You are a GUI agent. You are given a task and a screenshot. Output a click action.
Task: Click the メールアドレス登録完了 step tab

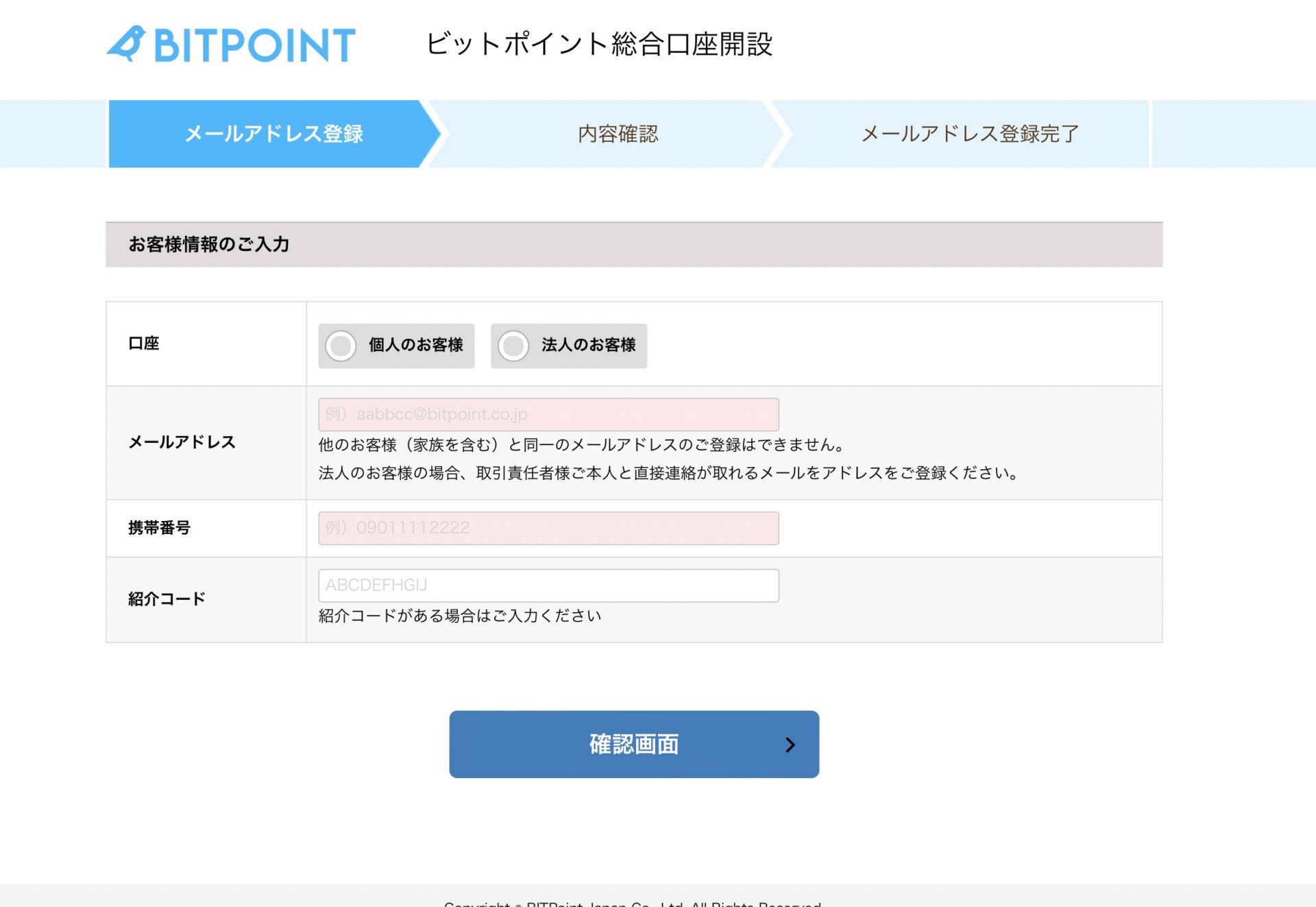969,134
